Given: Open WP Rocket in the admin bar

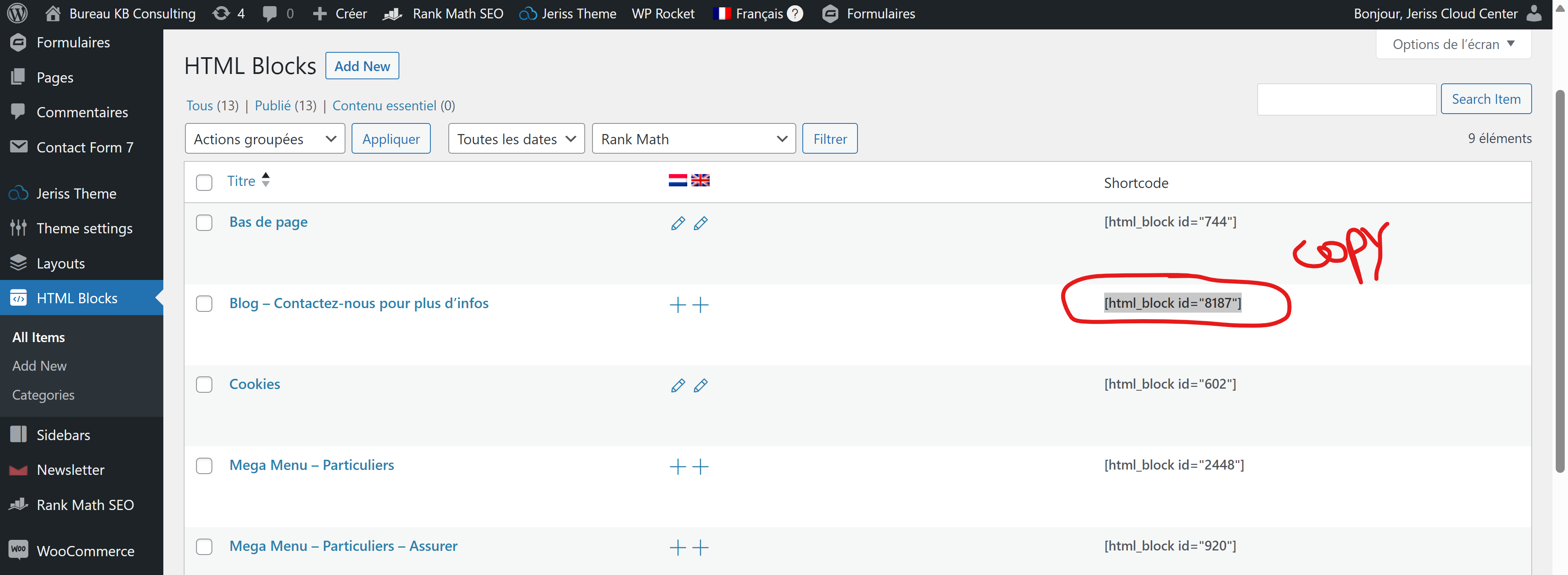Looking at the screenshot, I should point(663,13).
